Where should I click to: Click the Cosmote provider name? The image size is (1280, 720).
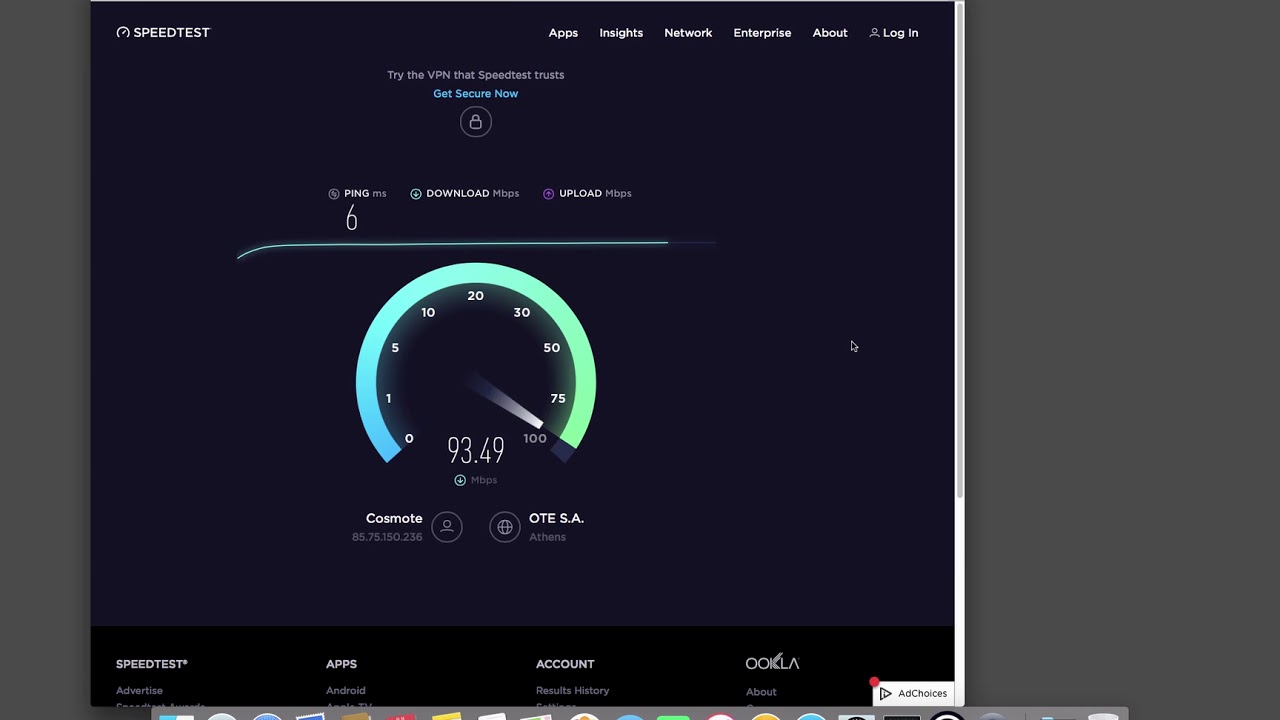coord(394,518)
